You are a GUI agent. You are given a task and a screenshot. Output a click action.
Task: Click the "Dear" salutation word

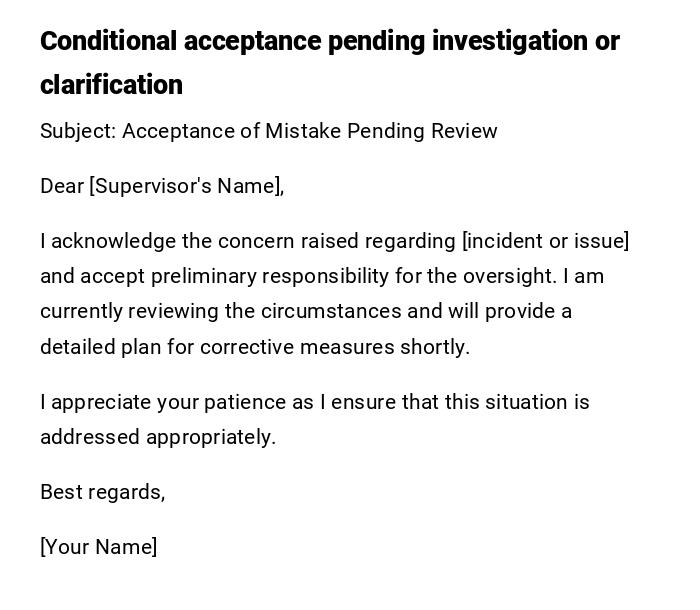pos(62,186)
